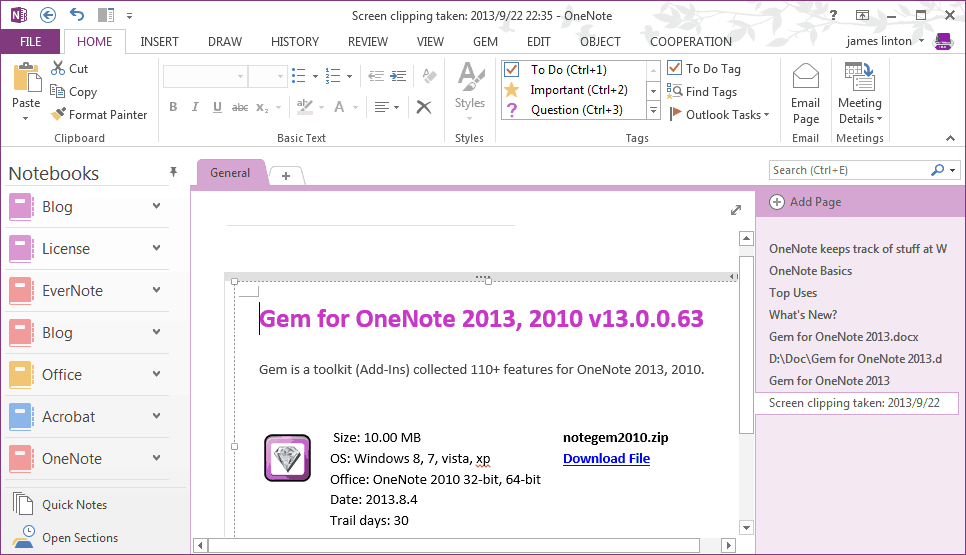Click the font color A button
Image resolution: width=966 pixels, height=555 pixels.
pyautogui.click(x=339, y=107)
